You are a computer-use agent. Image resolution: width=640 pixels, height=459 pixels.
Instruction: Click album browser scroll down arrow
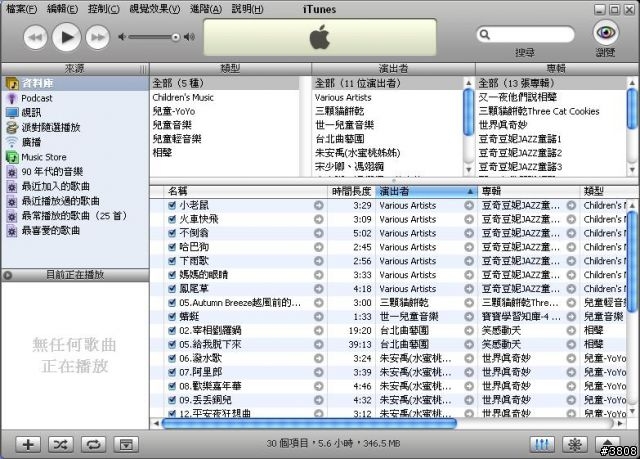pyautogui.click(x=632, y=169)
